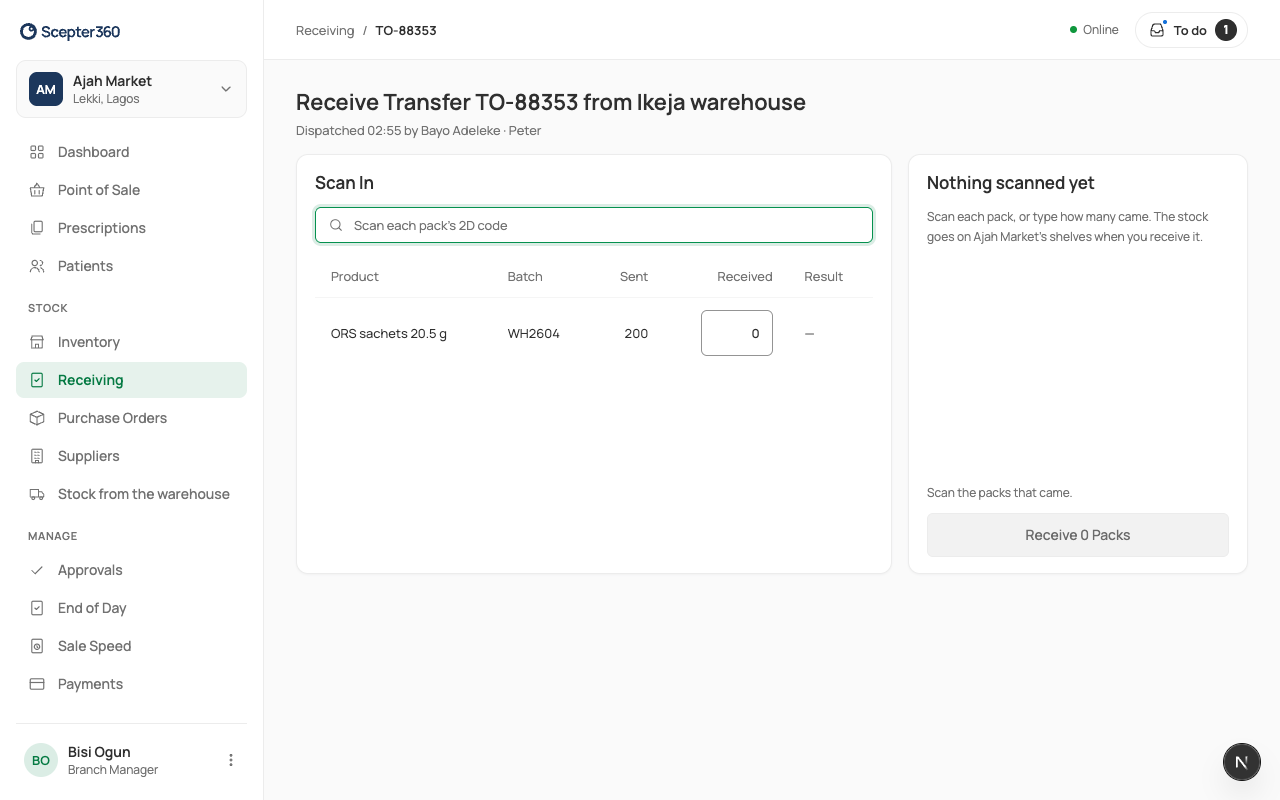This screenshot has width=1280, height=800.
Task: Open the To do inbox button
Action: (x=1191, y=30)
